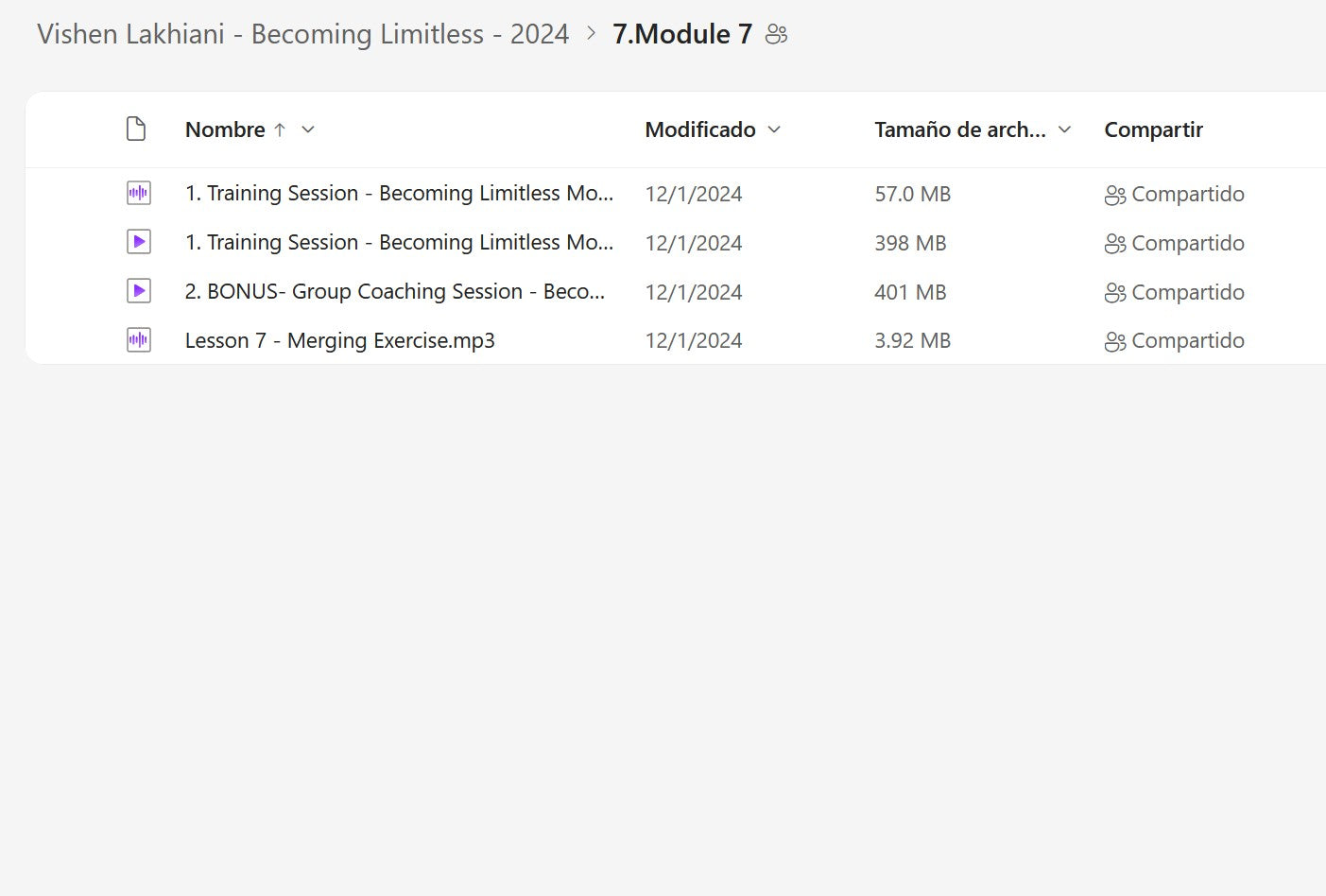Click shared people icon beside 7.Module 7 title

[776, 35]
